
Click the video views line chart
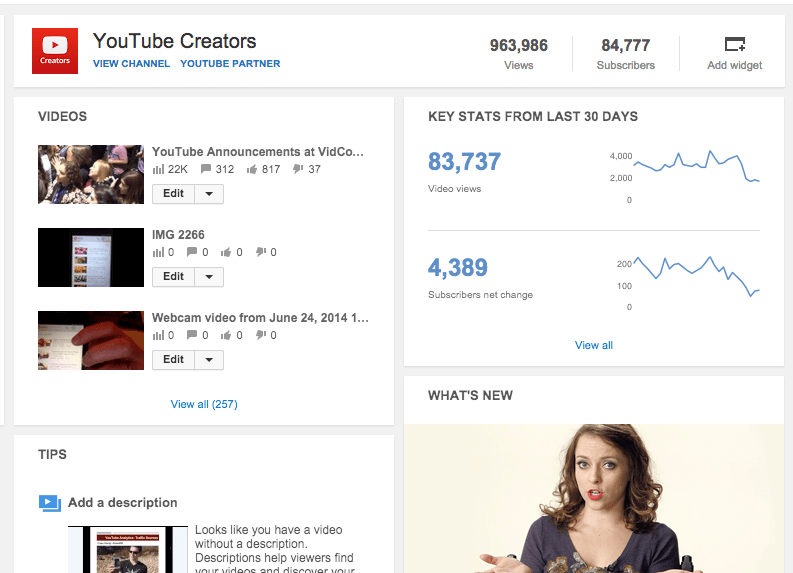pyautogui.click(x=697, y=170)
